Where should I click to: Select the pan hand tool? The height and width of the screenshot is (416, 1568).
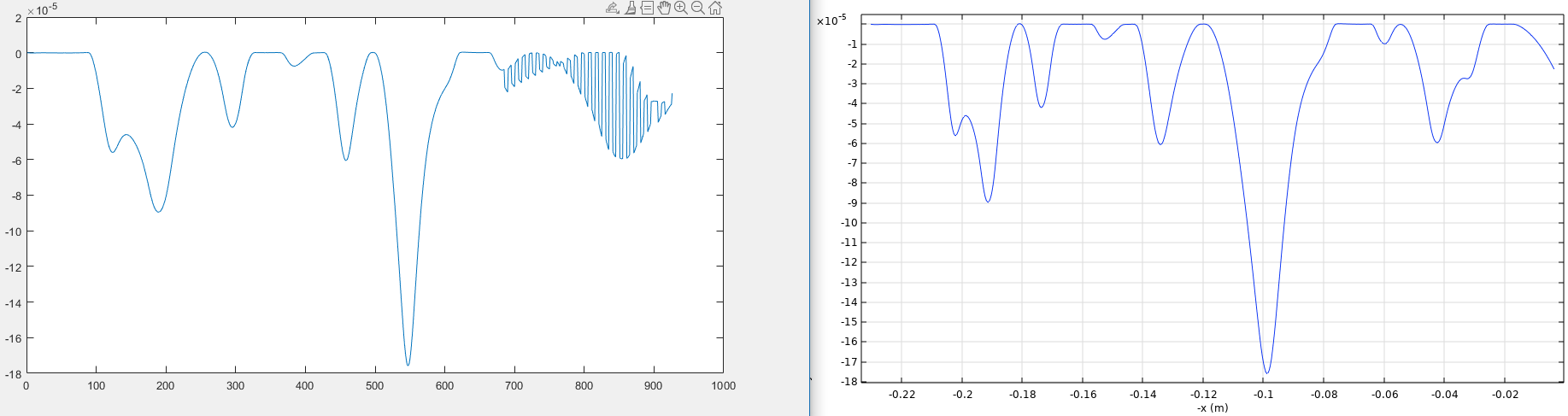point(664,8)
